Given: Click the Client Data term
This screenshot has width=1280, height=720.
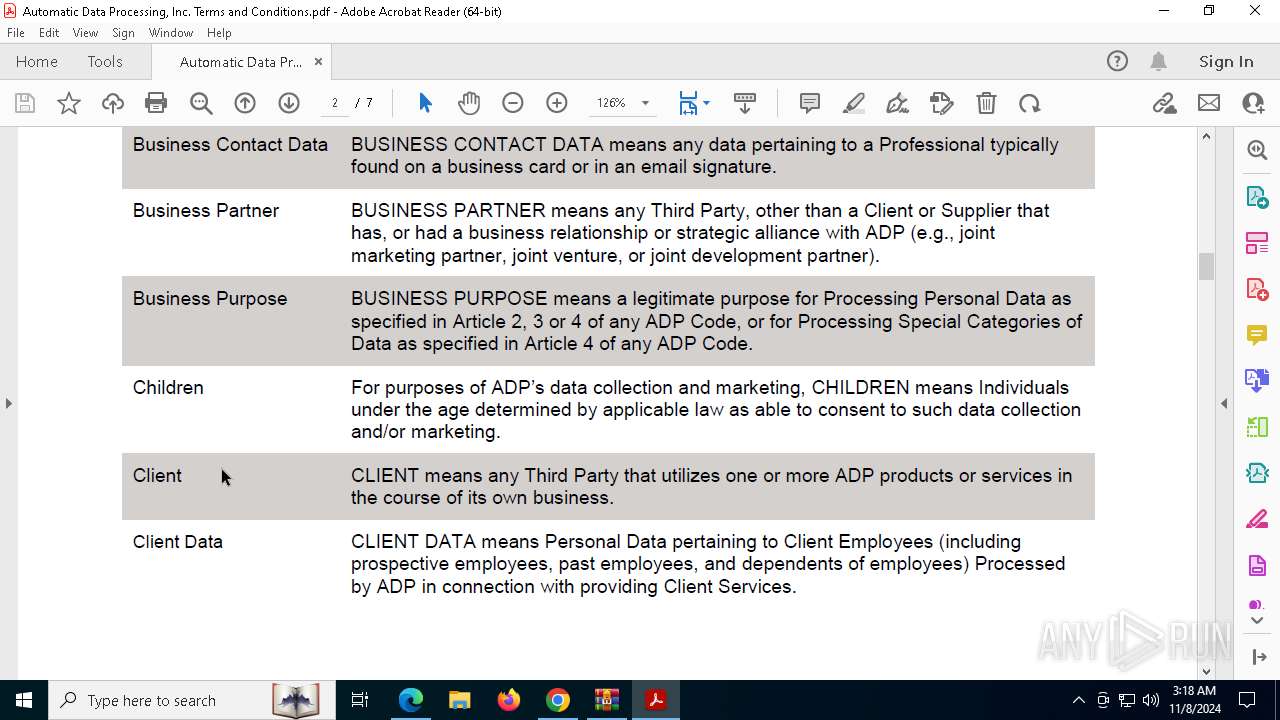Looking at the screenshot, I should pyautogui.click(x=178, y=542).
